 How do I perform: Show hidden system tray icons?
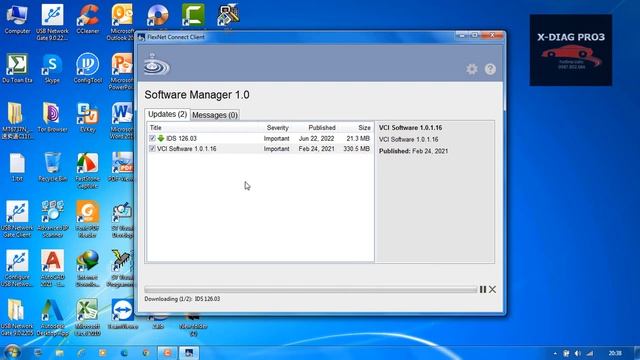click(555, 353)
